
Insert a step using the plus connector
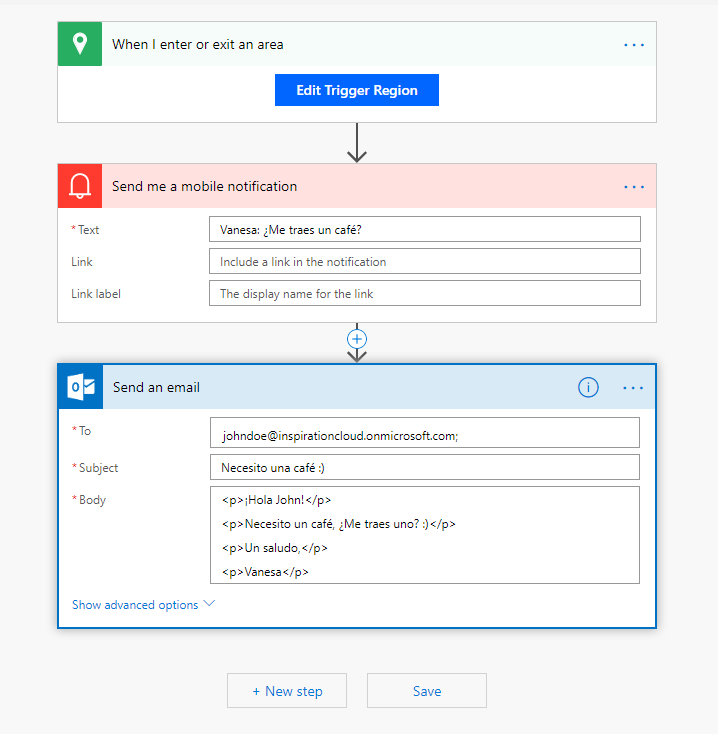click(x=357, y=338)
